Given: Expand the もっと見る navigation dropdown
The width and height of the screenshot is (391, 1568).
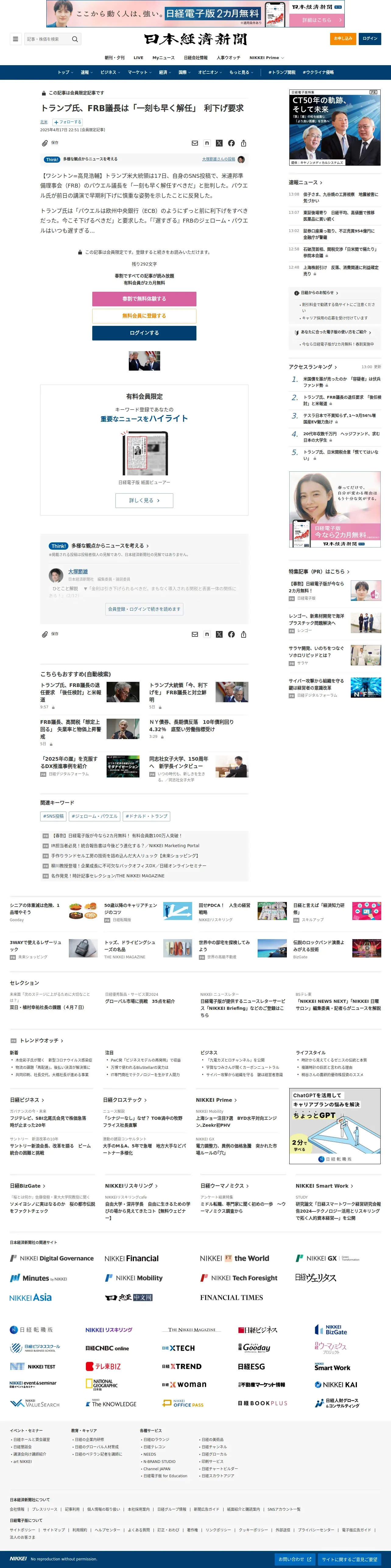Looking at the screenshot, I should tap(241, 72).
